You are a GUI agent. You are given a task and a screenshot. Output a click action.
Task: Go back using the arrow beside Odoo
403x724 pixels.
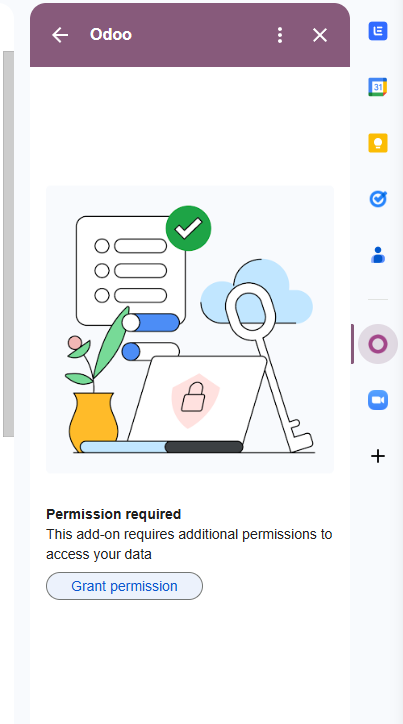click(60, 35)
